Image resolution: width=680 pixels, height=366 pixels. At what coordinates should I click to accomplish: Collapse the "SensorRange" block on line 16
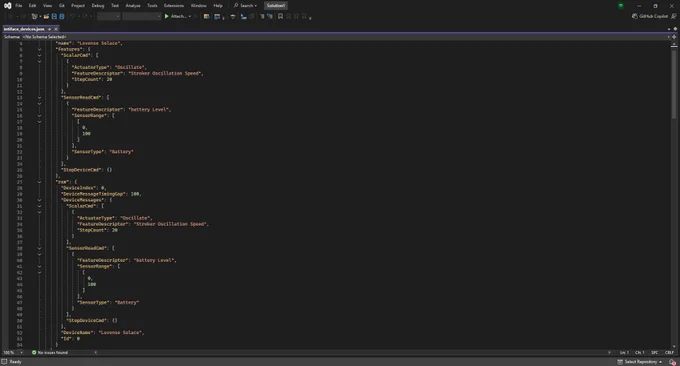click(x=39, y=116)
